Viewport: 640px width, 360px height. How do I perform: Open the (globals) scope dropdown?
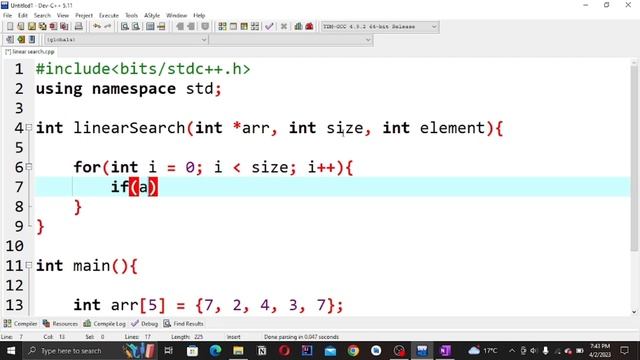point(126,40)
